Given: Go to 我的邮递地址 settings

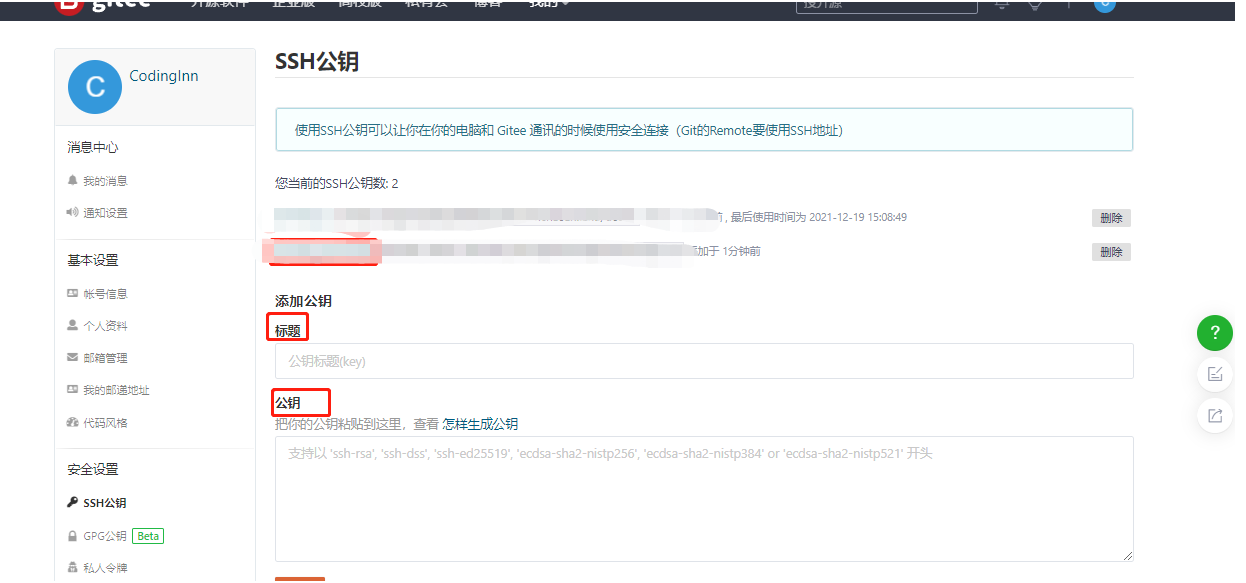Looking at the screenshot, I should point(116,390).
